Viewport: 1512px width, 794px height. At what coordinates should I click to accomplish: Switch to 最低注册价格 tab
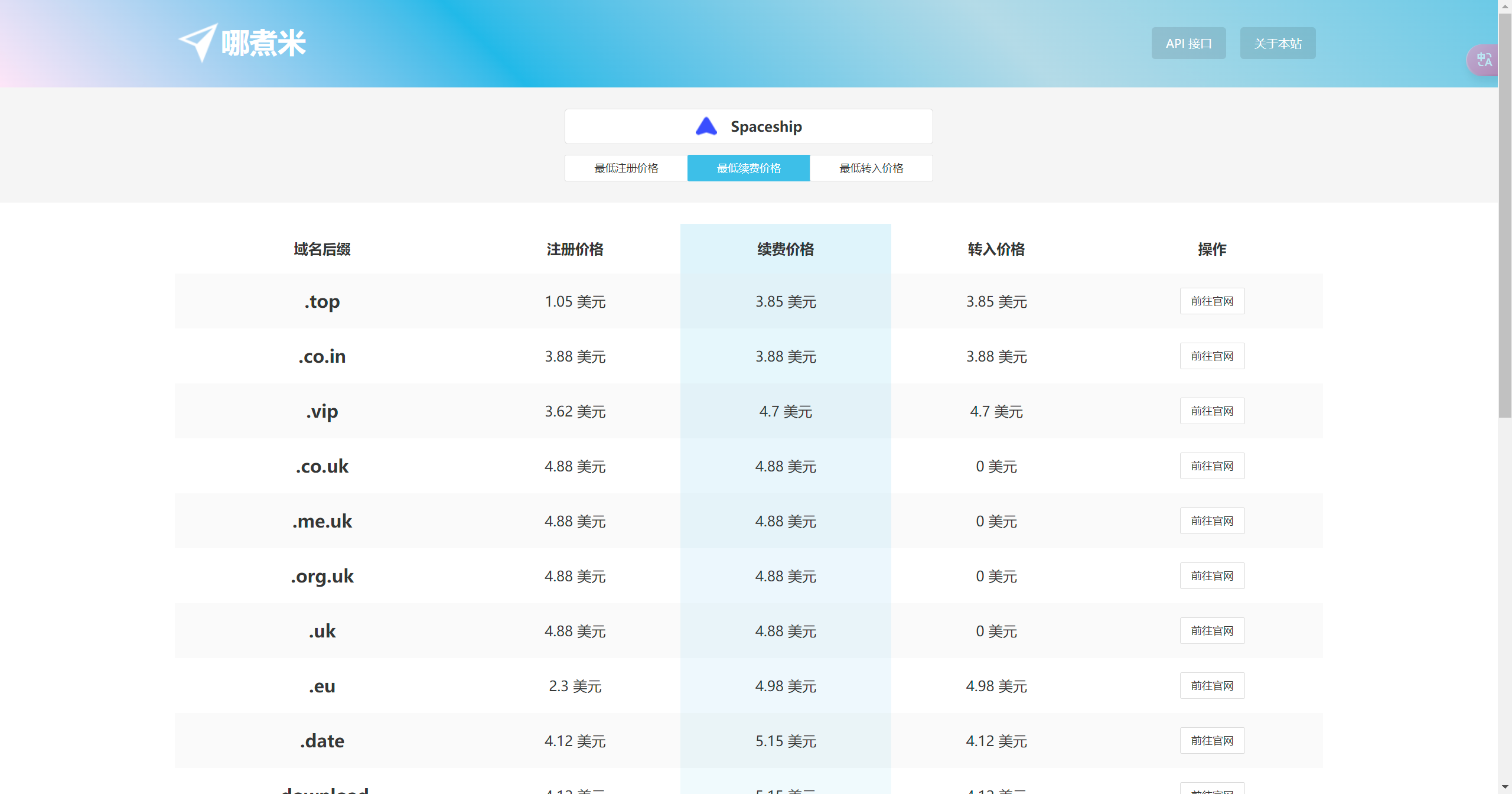point(626,168)
